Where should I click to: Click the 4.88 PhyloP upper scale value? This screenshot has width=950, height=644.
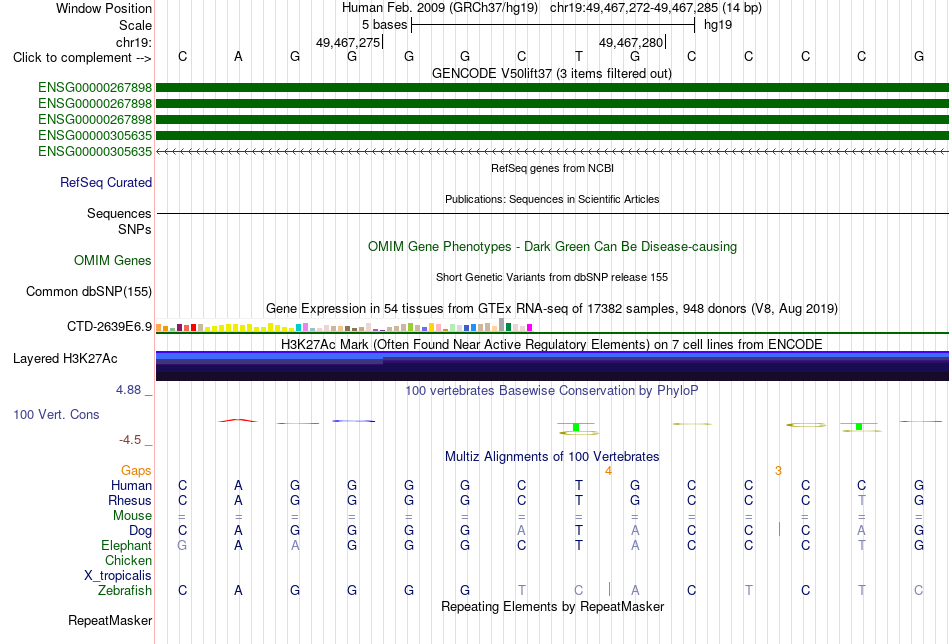click(x=128, y=390)
